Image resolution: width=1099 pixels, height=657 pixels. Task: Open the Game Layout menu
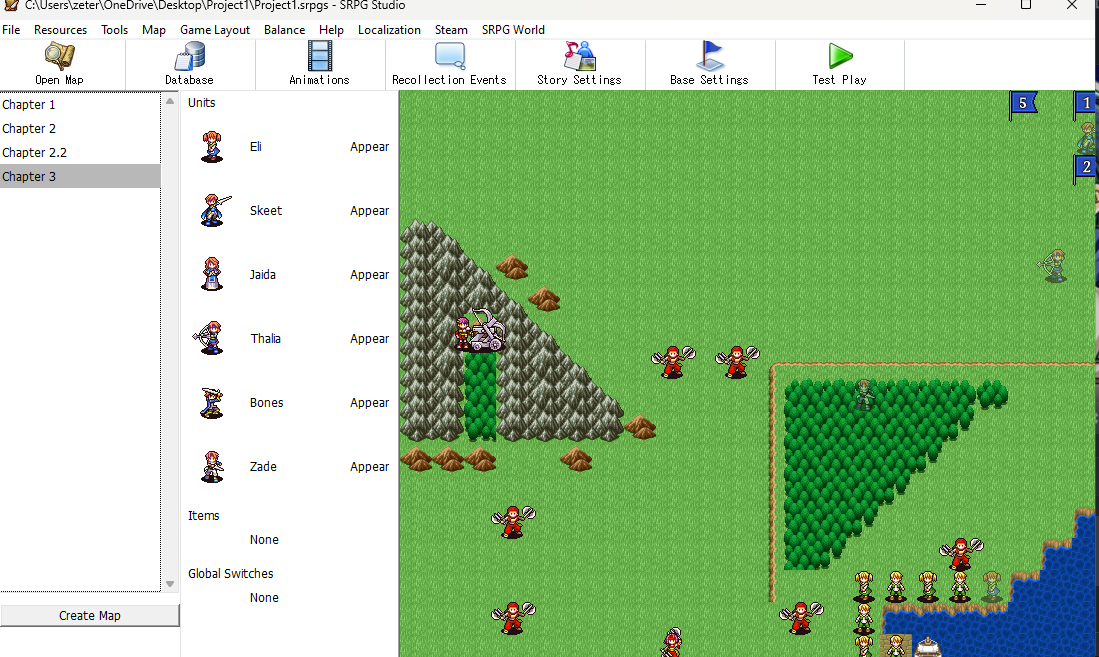click(x=214, y=29)
